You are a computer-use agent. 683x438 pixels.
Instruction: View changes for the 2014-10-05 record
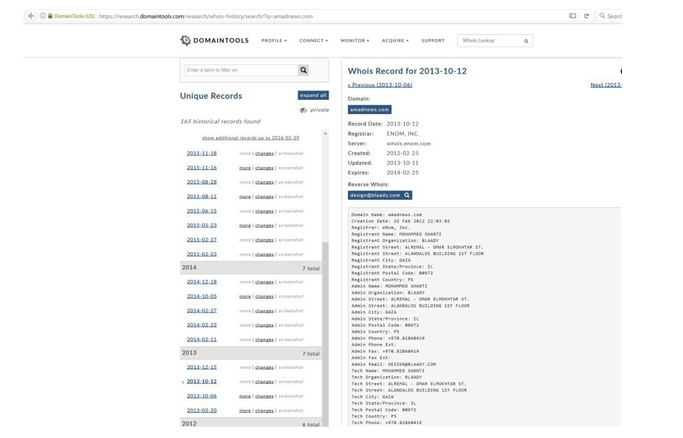tap(264, 296)
